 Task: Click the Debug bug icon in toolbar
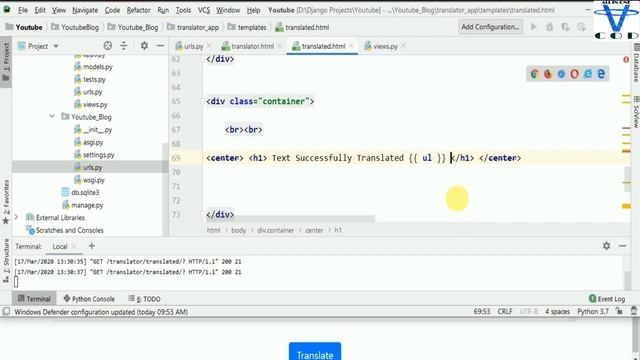point(549,27)
